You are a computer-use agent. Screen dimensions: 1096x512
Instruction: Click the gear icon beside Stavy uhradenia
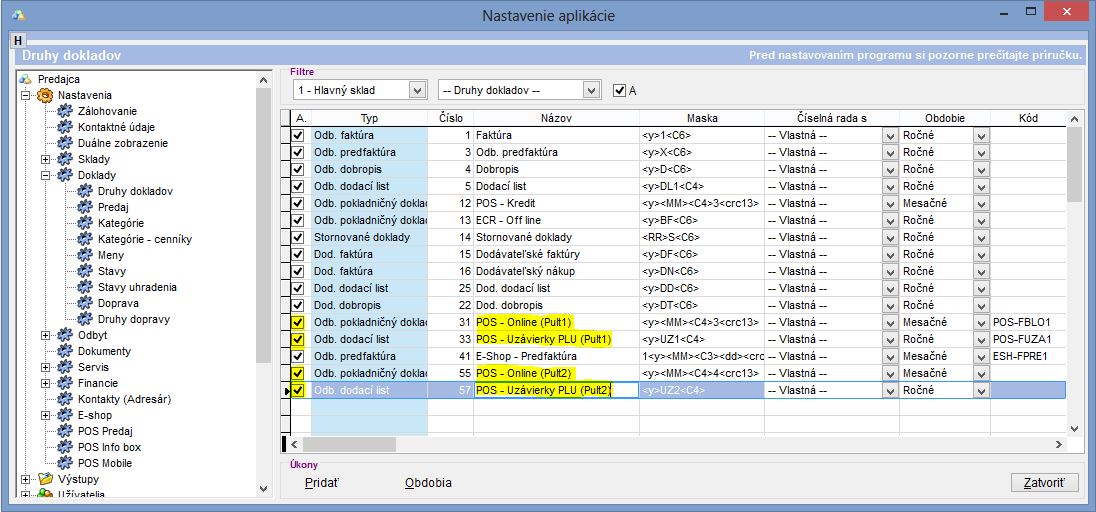[x=85, y=287]
